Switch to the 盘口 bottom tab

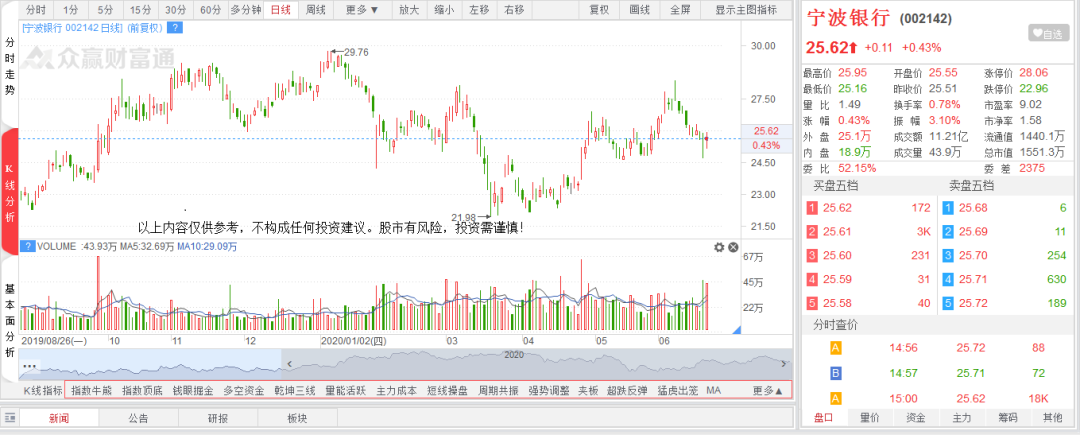point(823,418)
